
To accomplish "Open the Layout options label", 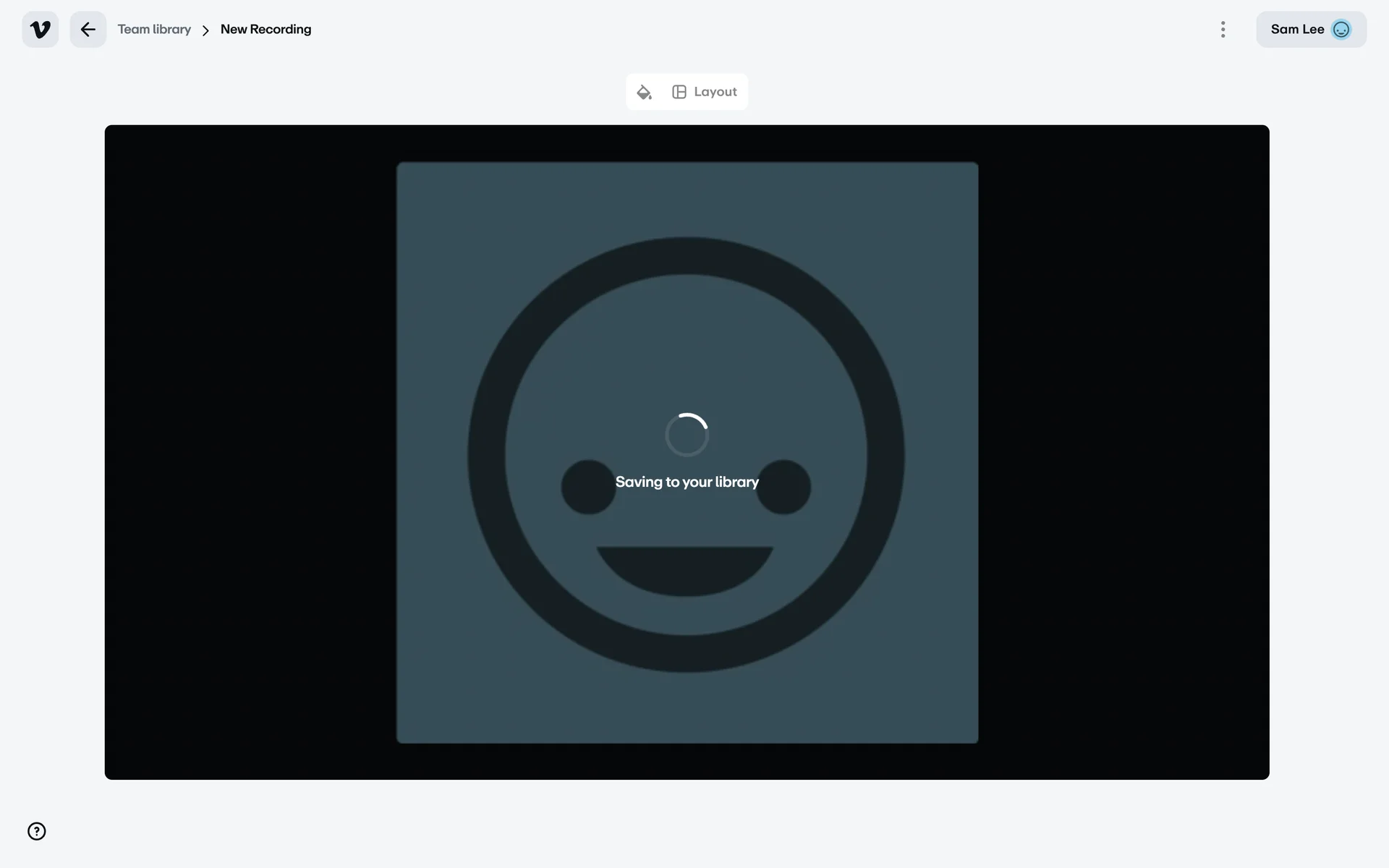I will 715,92.
